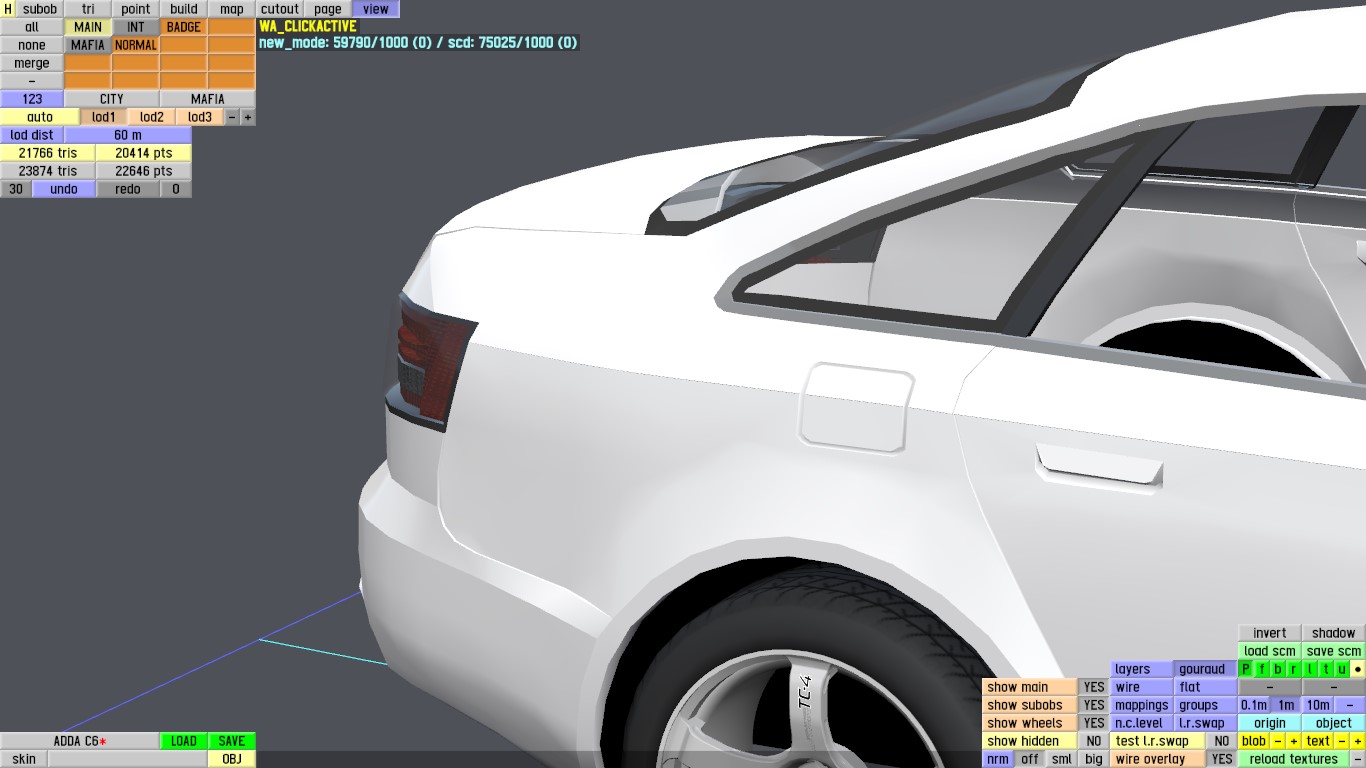Click save scm

click(x=1334, y=651)
